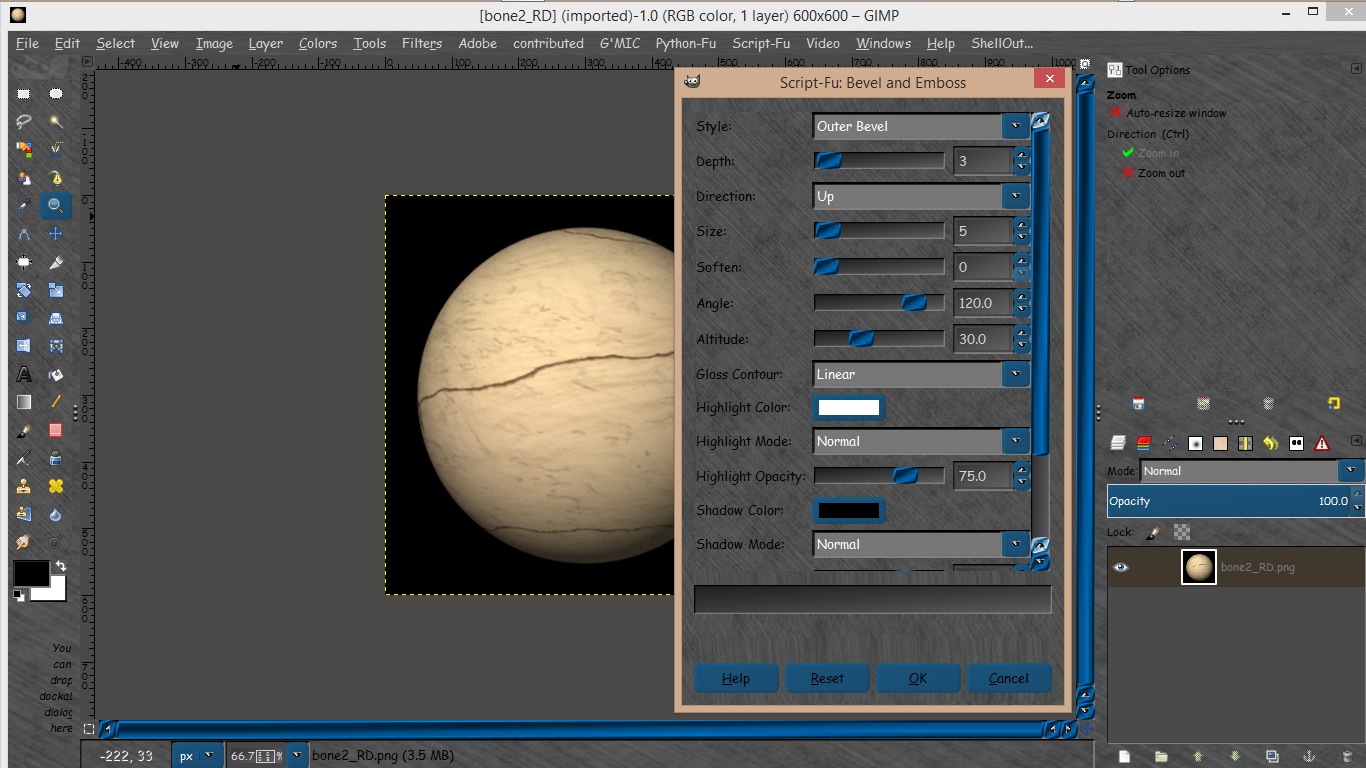Image resolution: width=1366 pixels, height=768 pixels.
Task: Select the Zoom magnifier tool
Action: pyautogui.click(x=56, y=206)
